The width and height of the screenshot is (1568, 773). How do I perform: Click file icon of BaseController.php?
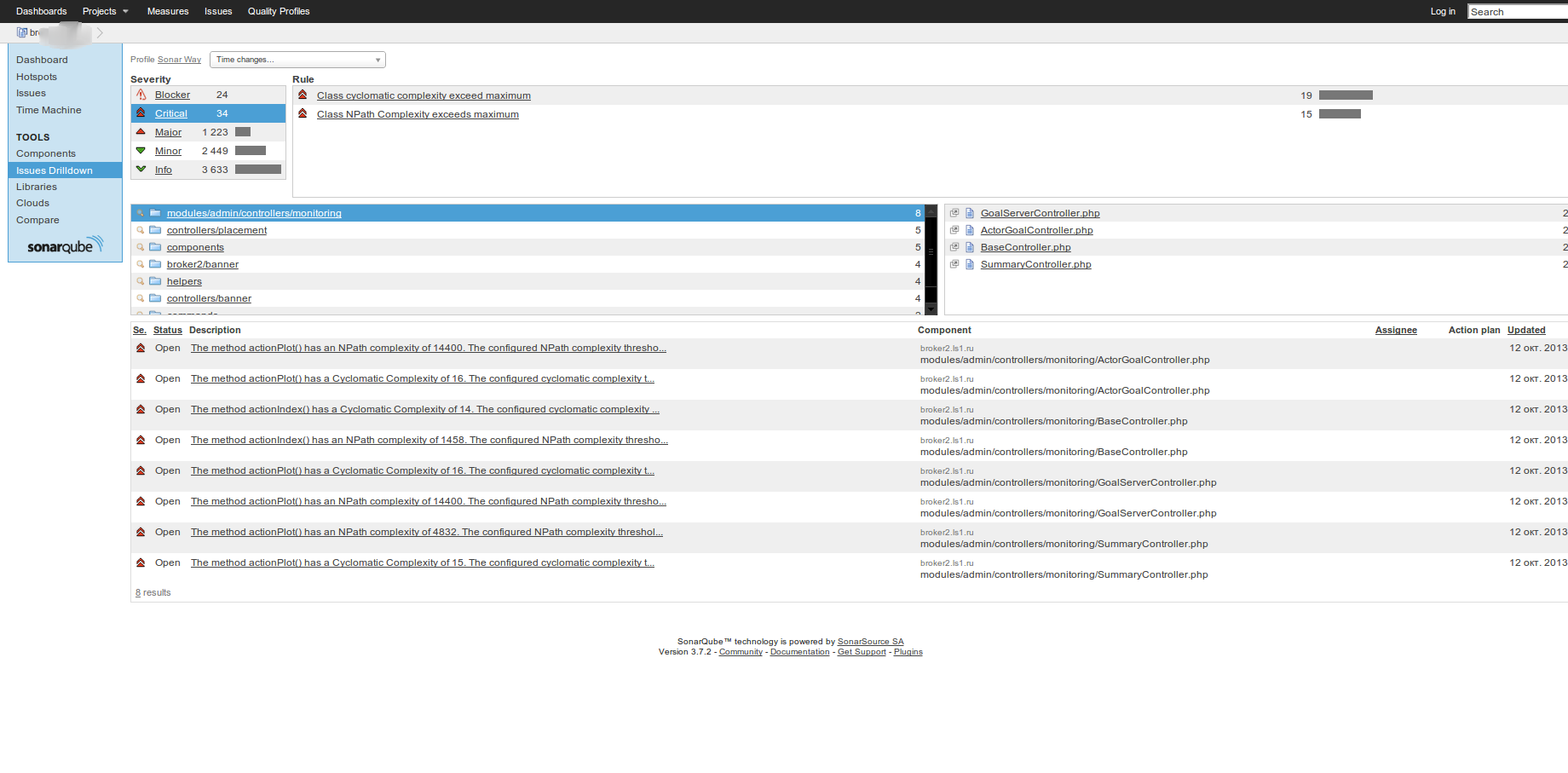click(x=970, y=247)
